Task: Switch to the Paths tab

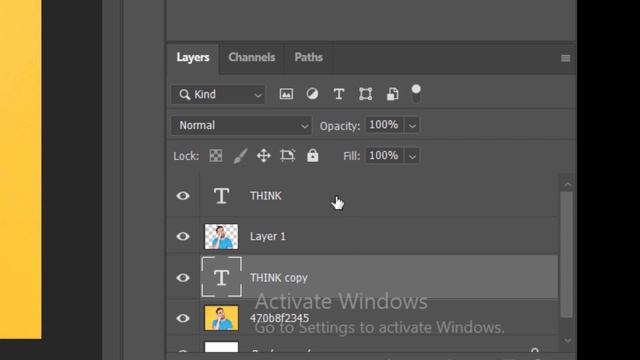Action: (309, 58)
